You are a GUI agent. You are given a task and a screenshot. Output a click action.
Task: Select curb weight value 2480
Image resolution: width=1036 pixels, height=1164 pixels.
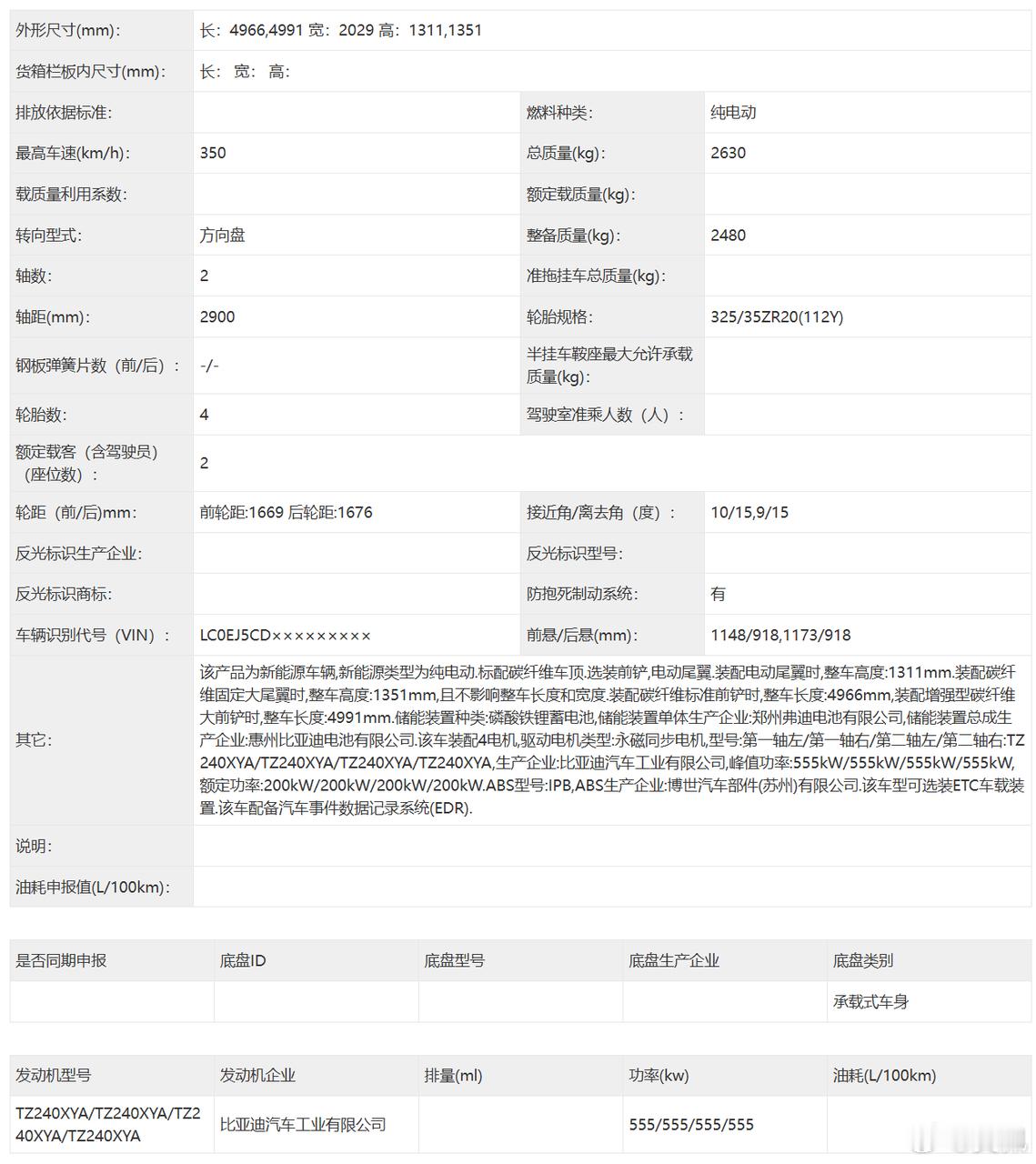tap(728, 235)
